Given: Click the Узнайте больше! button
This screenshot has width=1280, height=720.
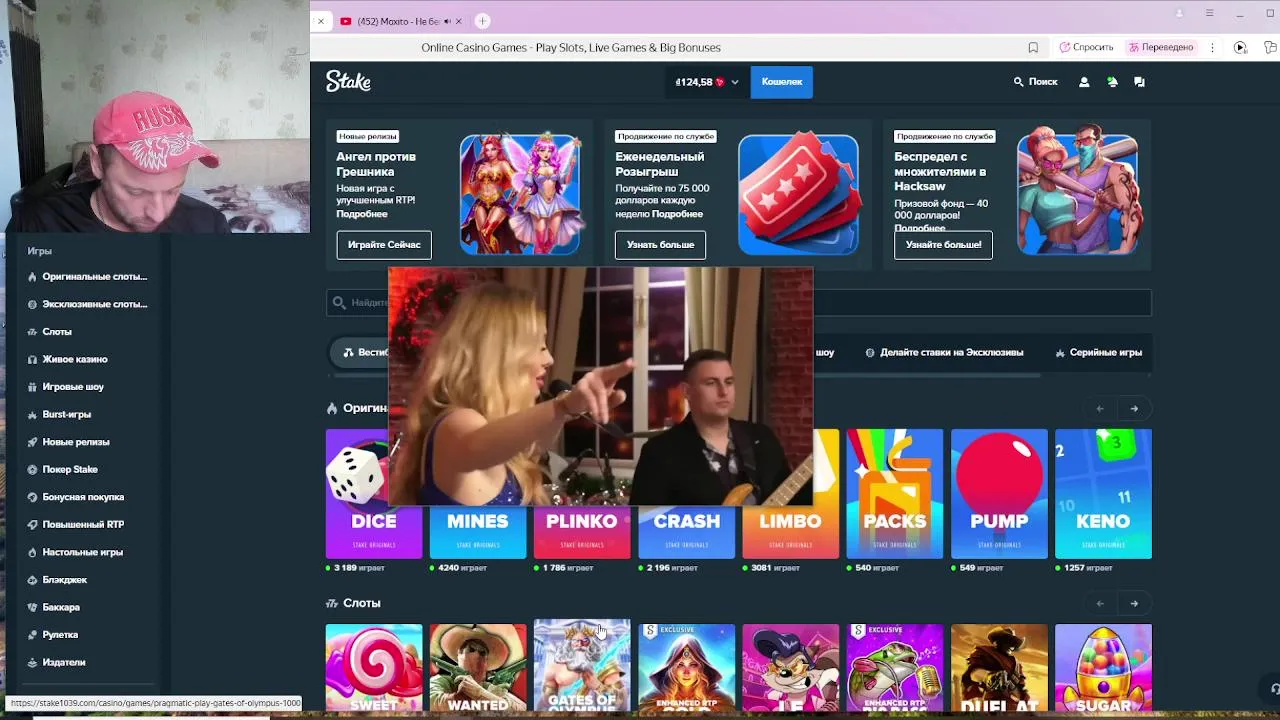Looking at the screenshot, I should click(943, 244).
